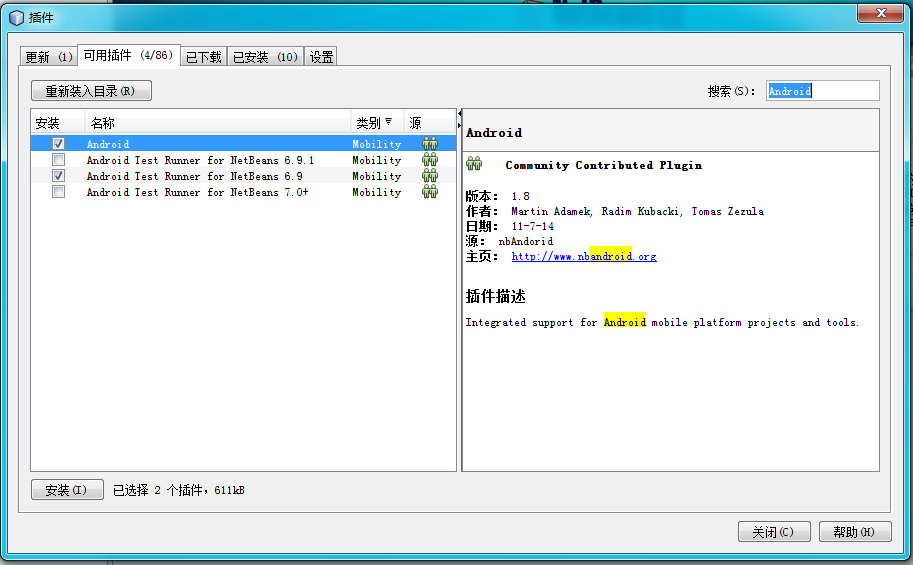This screenshot has width=913, height=565.
Task: Click the 搜索 search input field
Action: coord(822,91)
